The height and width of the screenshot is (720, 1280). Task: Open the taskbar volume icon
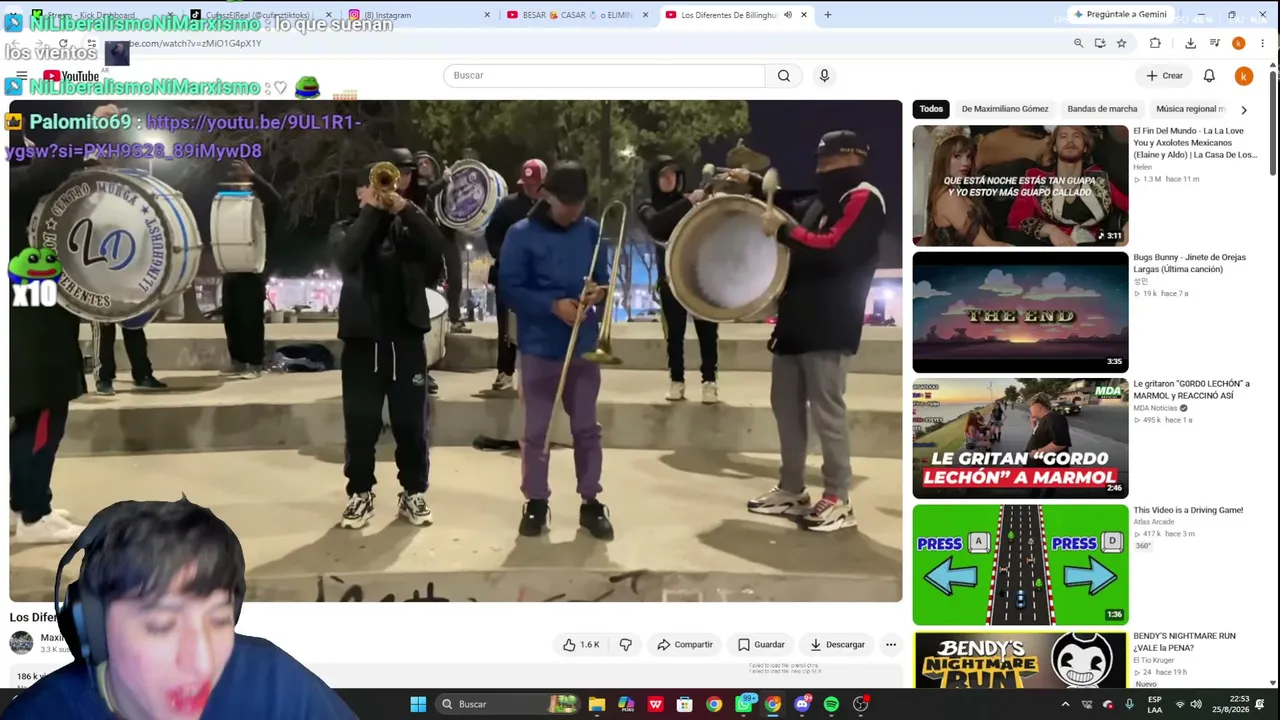point(1196,704)
